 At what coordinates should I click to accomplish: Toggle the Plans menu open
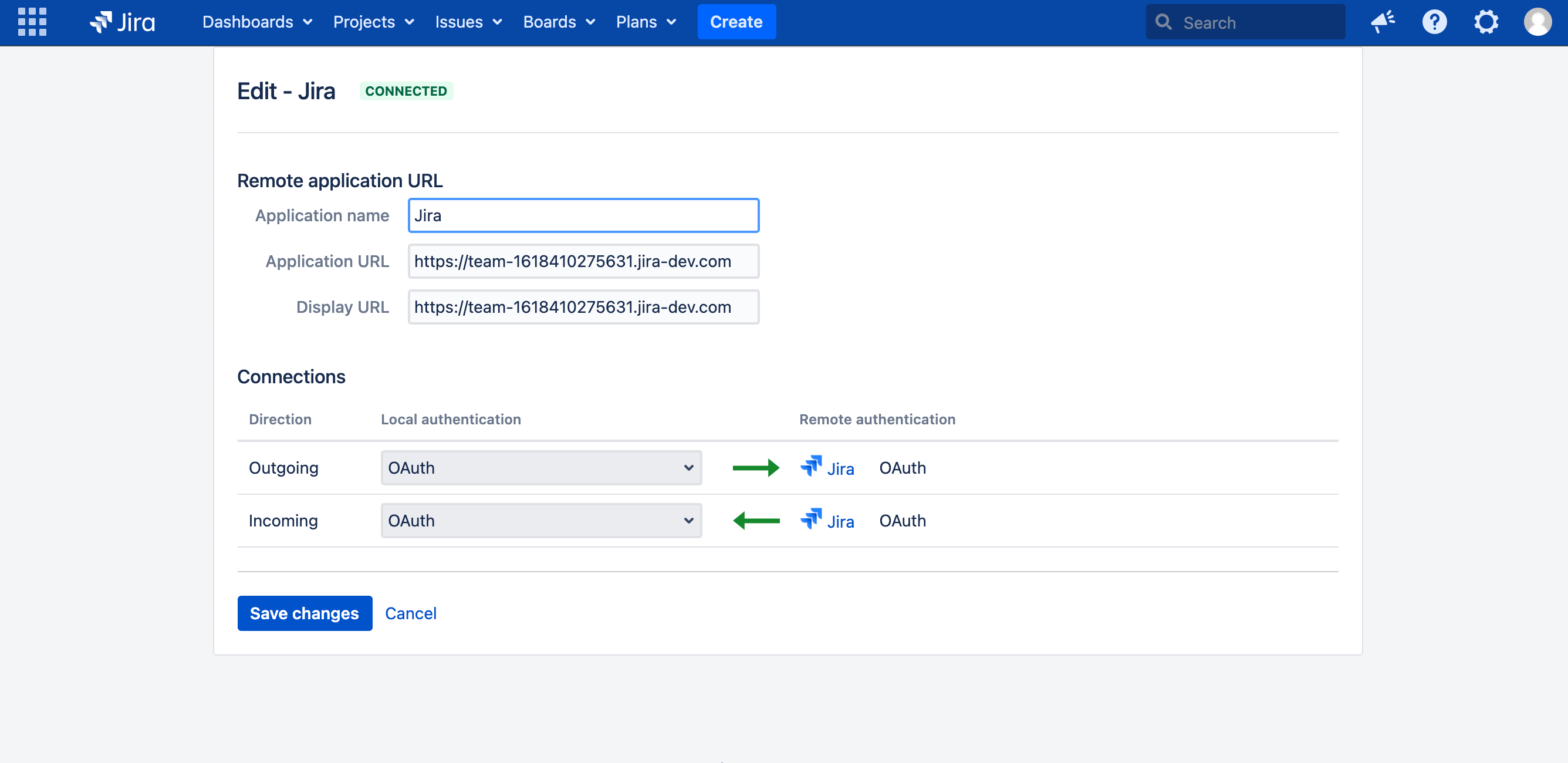click(644, 22)
